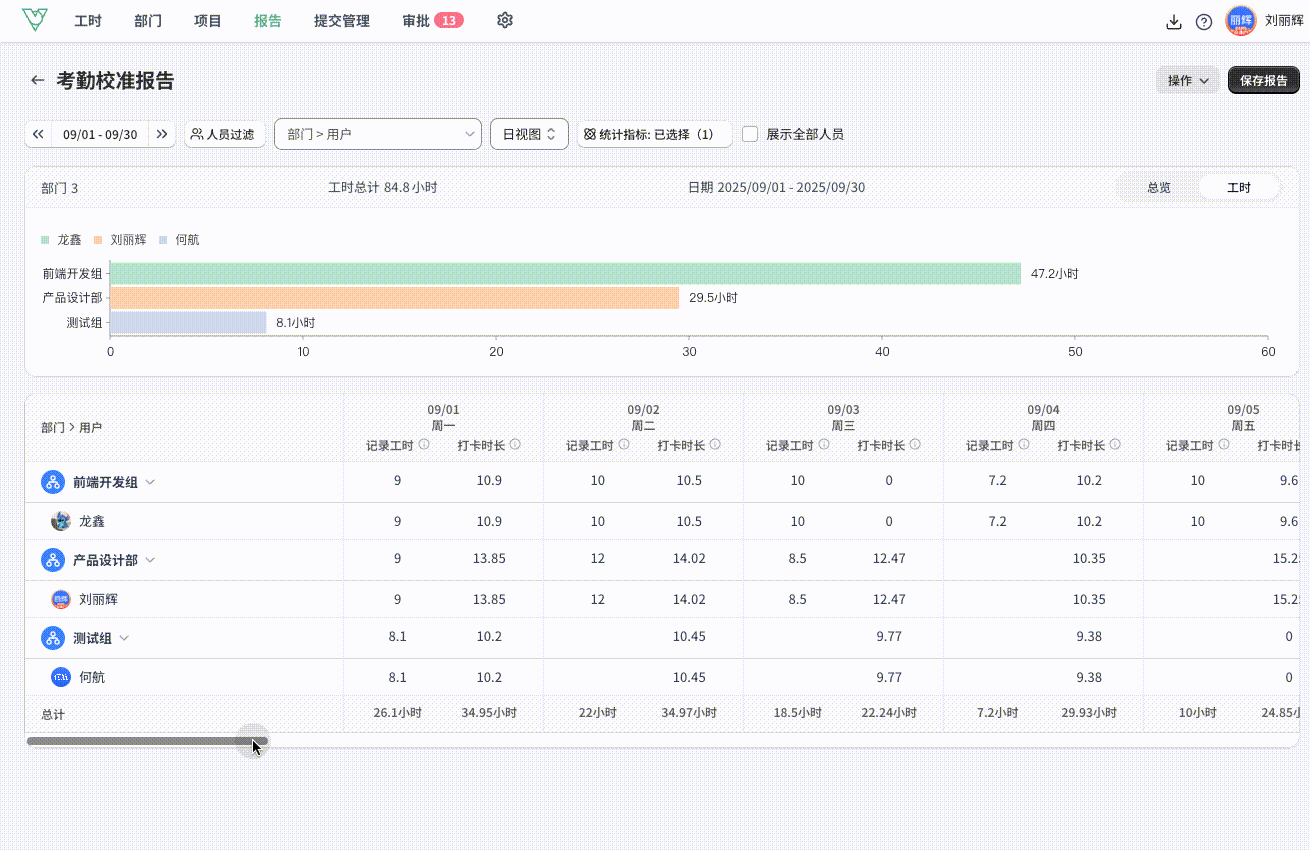Open the settings gear in top navigation
Image resolution: width=1310 pixels, height=850 pixels.
pos(505,20)
